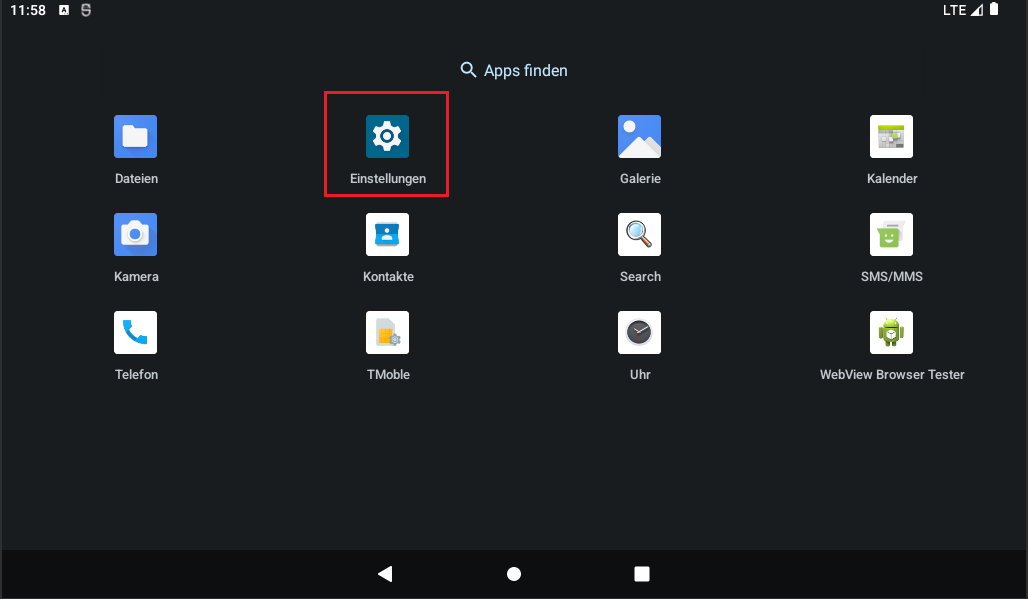The width and height of the screenshot is (1028, 601).
Task: Launch the Kamera app
Action: coord(135,235)
